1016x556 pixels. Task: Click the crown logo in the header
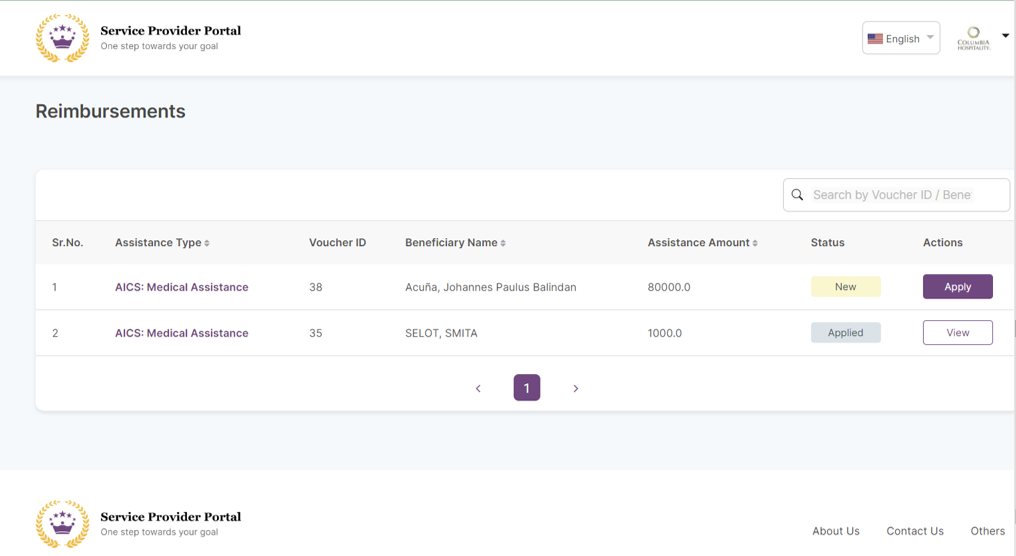coord(62,38)
